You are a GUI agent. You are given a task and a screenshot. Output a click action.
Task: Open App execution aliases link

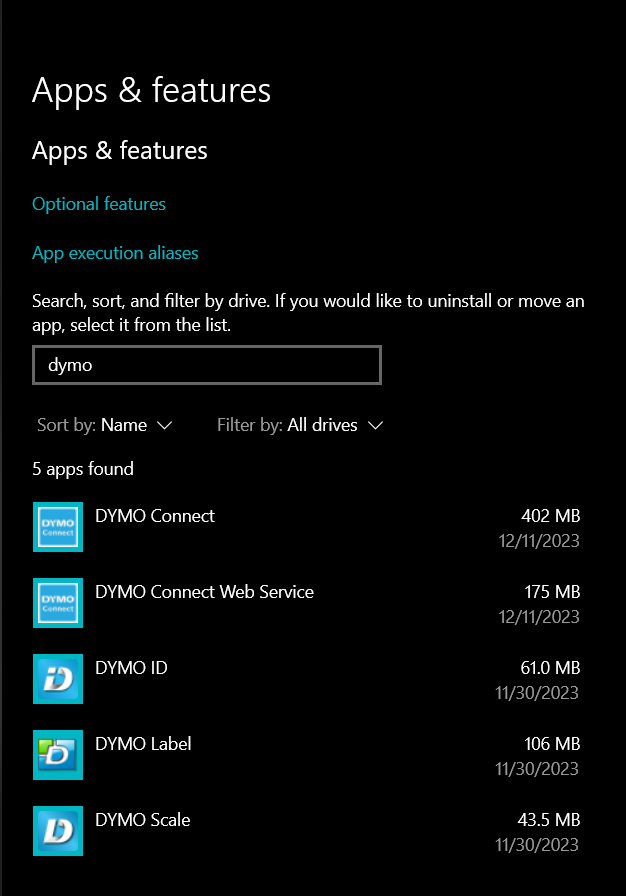[115, 253]
